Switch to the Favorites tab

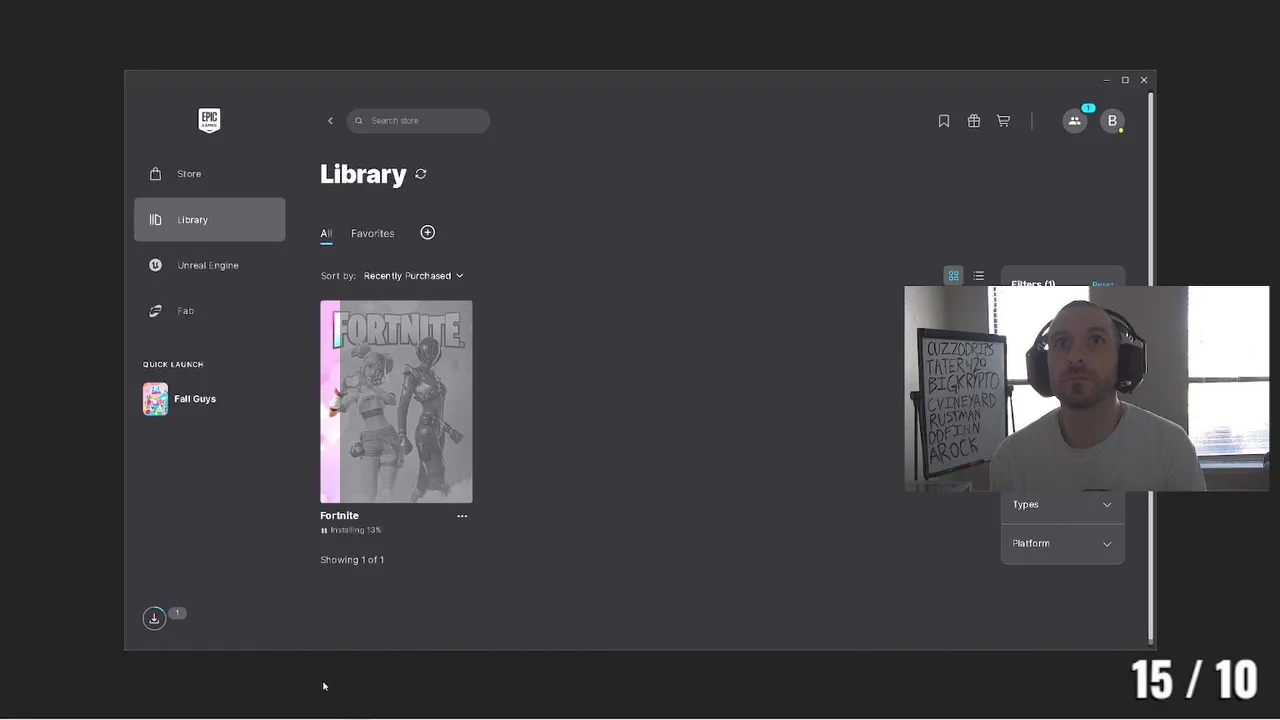click(x=372, y=233)
